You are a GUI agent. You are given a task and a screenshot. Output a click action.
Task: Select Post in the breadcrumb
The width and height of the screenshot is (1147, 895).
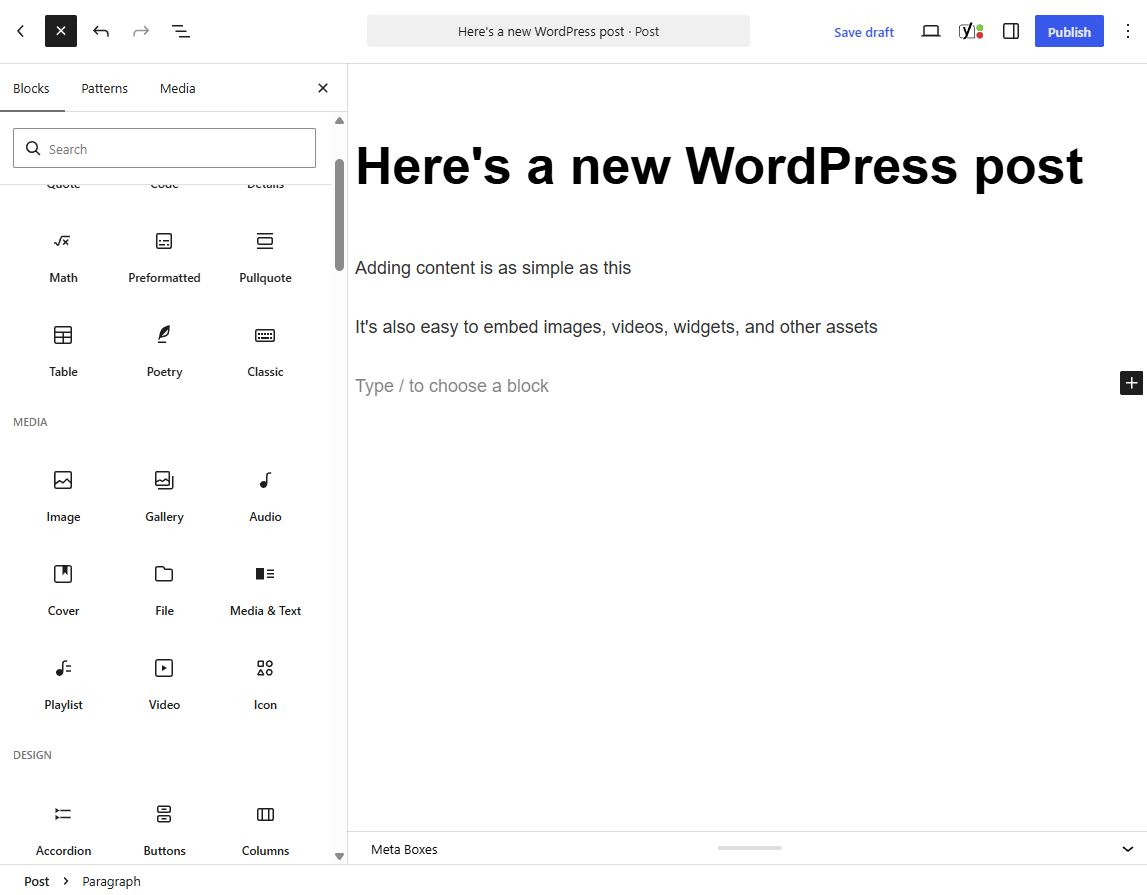[37, 881]
